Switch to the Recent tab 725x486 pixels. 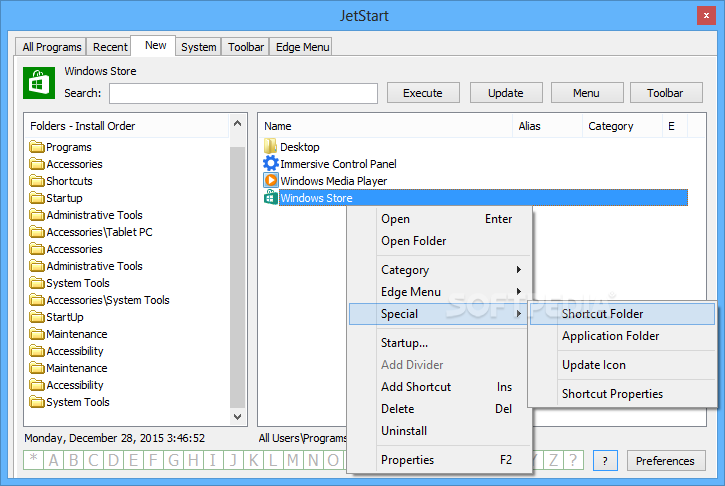tap(110, 47)
